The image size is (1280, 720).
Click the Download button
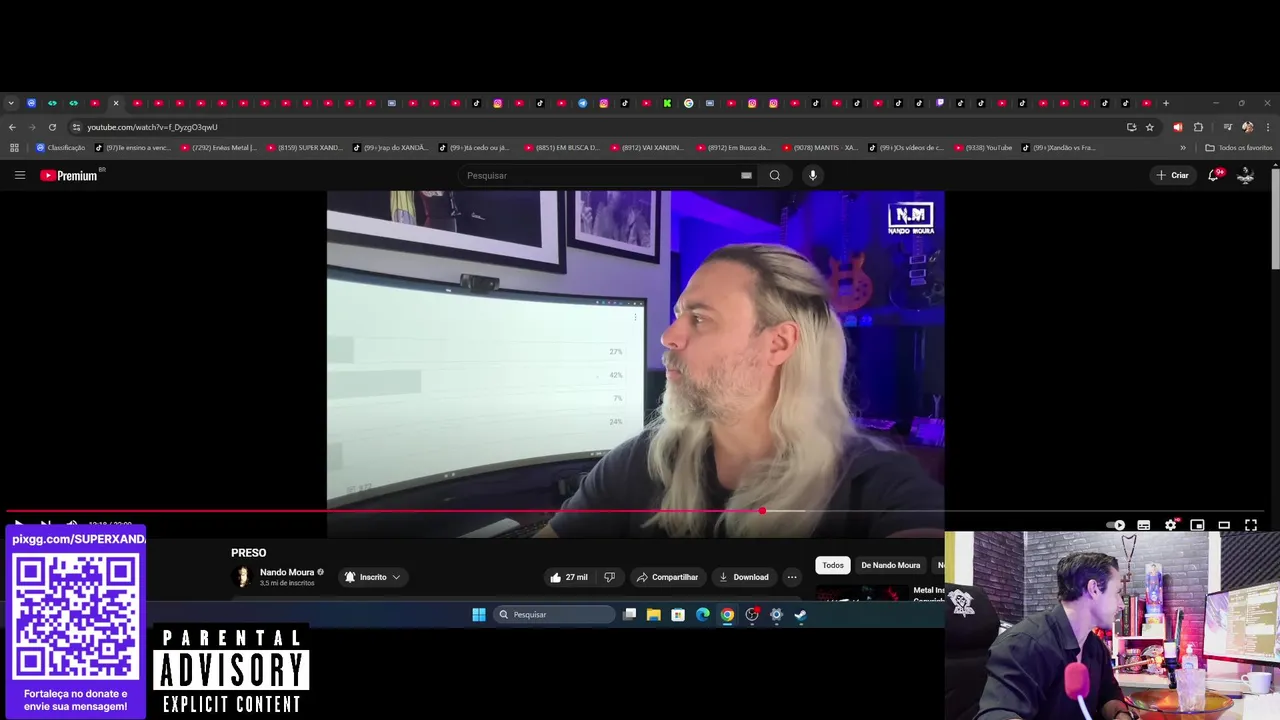[743, 577]
